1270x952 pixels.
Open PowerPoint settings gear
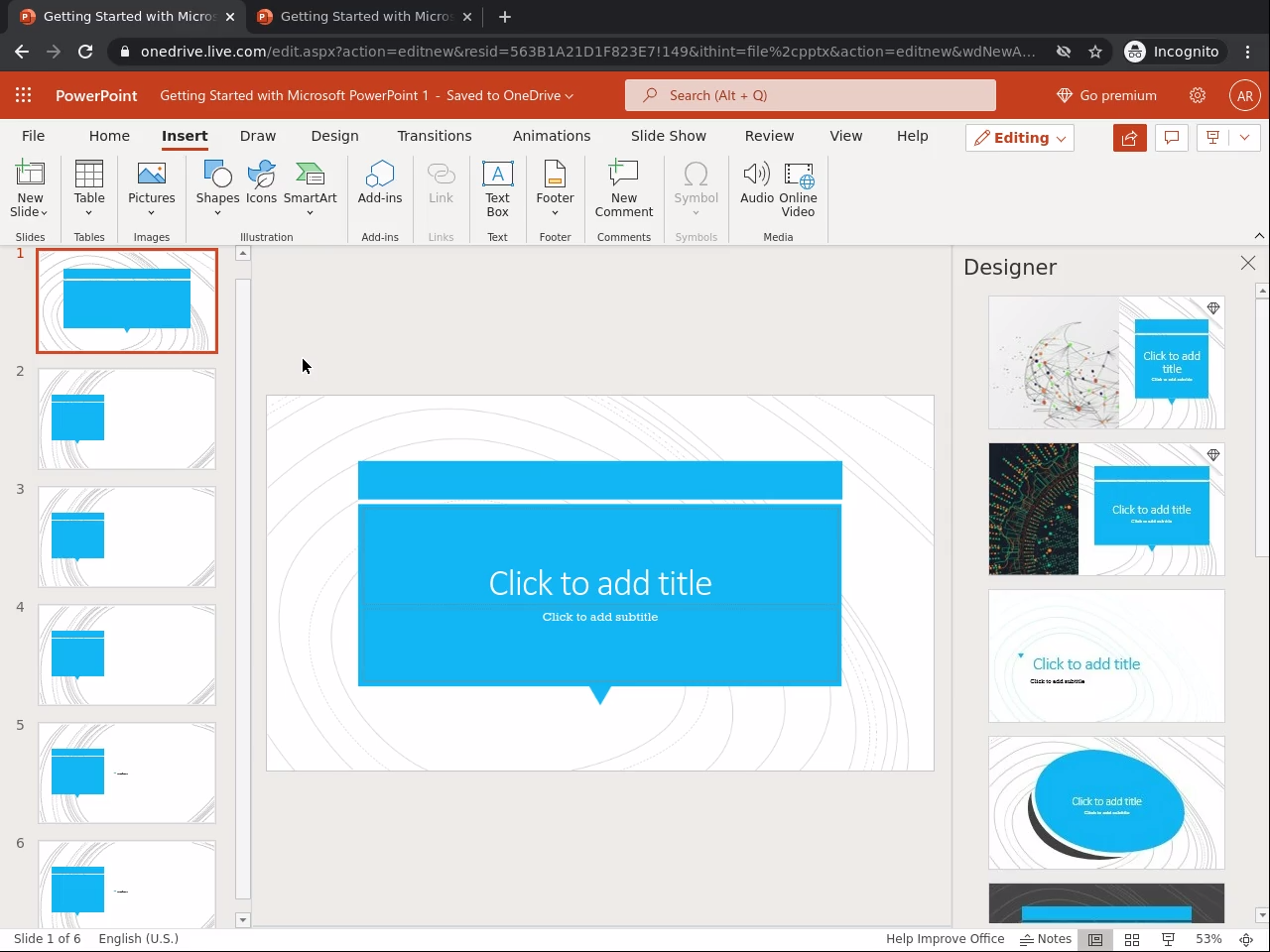coord(1198,95)
